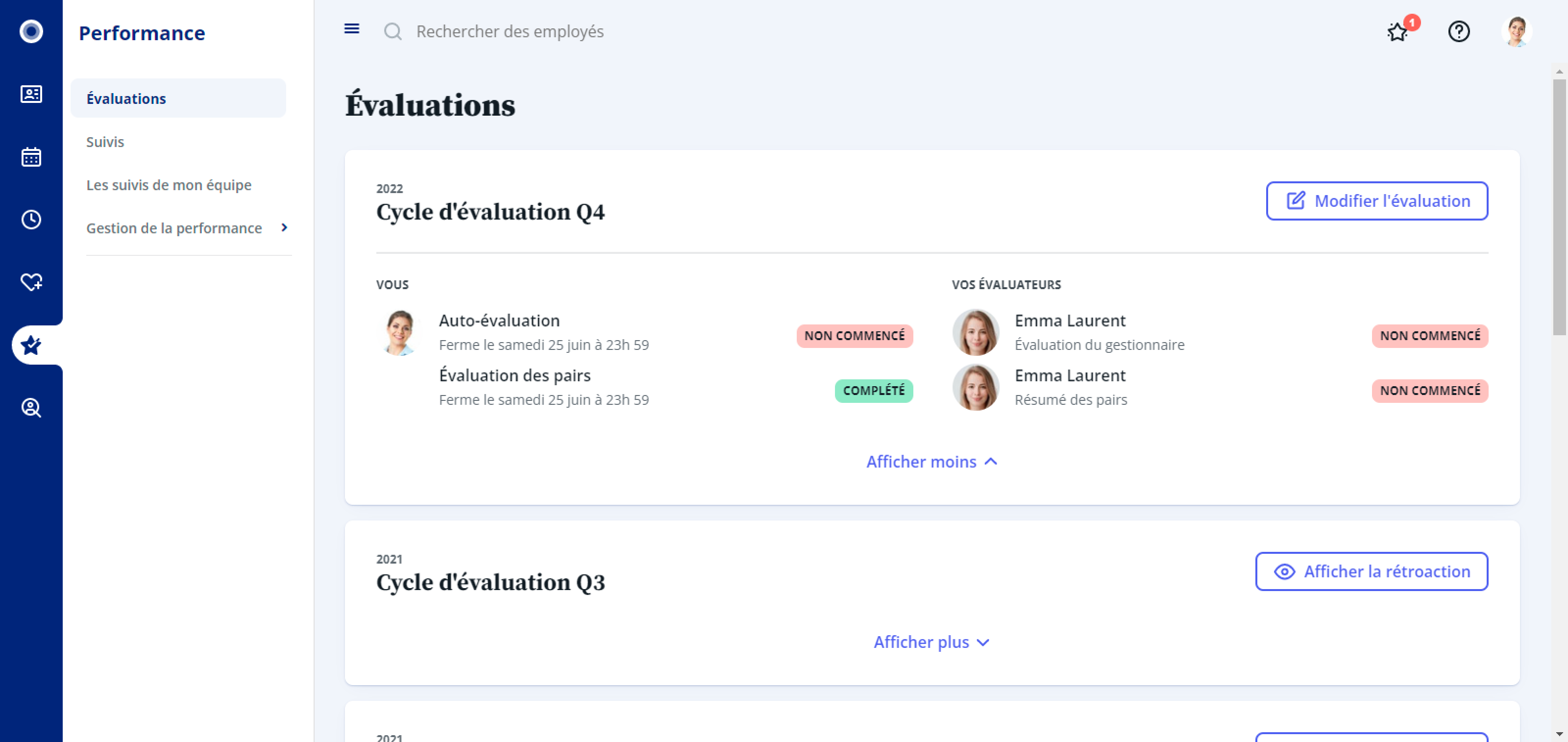Viewport: 1568px width, 742px height.
Task: Click the Rechercher des employés search field
Action: [510, 32]
